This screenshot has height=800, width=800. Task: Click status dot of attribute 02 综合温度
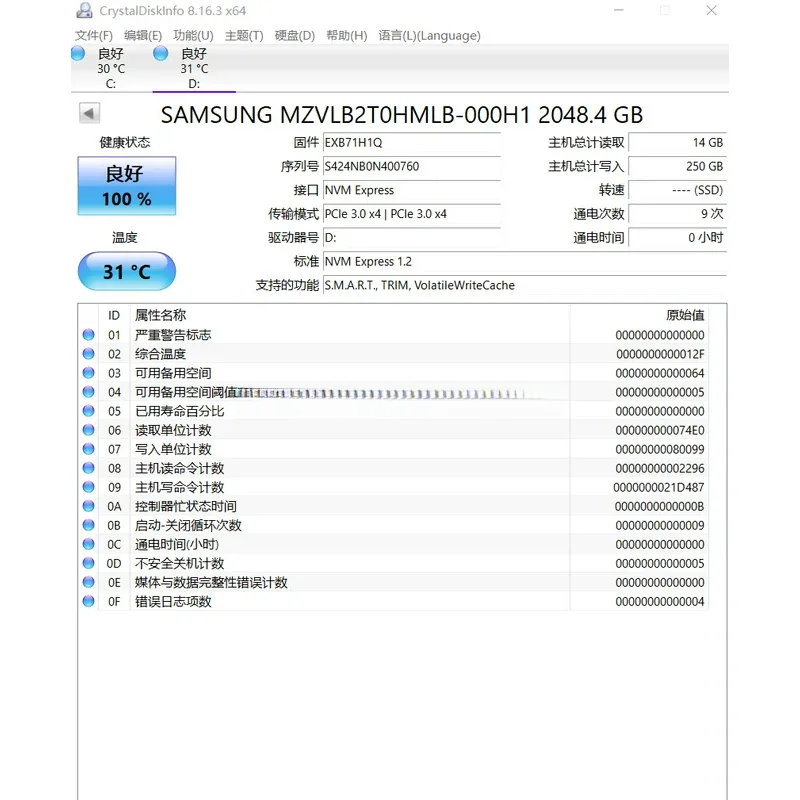pos(88,354)
